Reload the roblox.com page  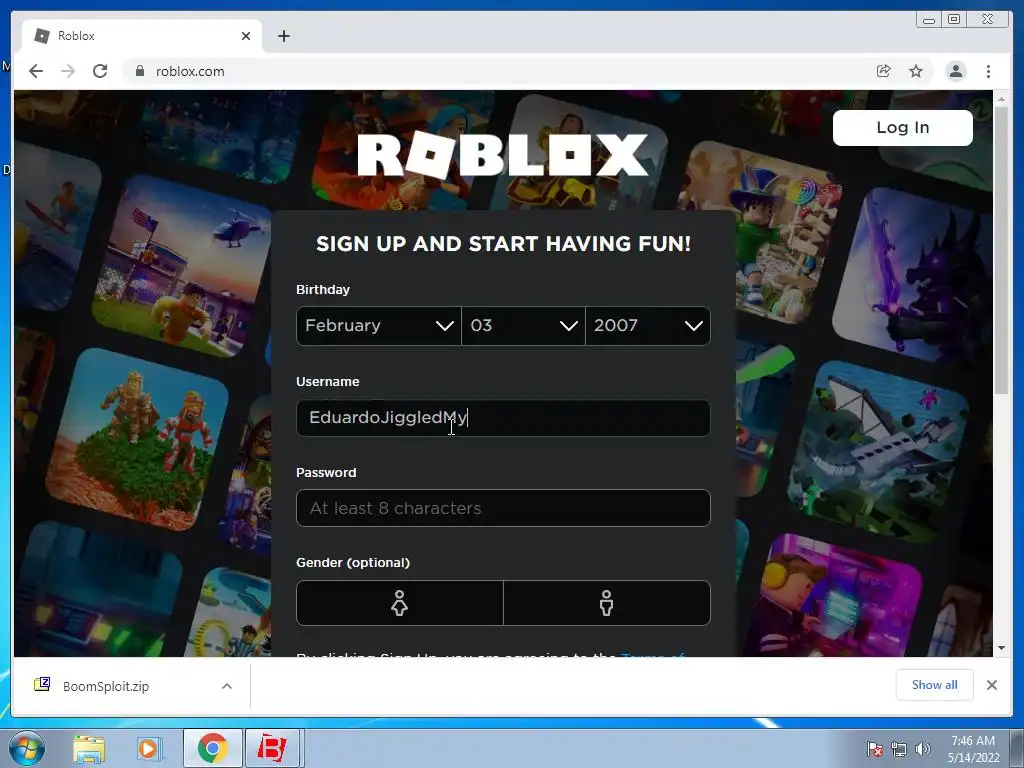(100, 71)
